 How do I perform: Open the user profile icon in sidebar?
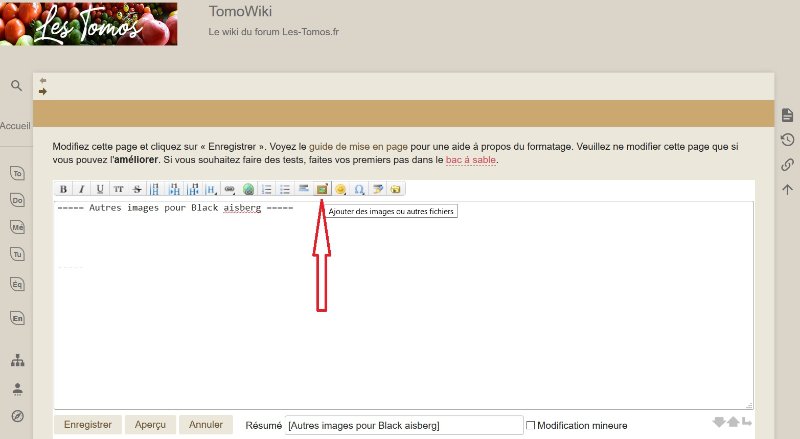pyautogui.click(x=17, y=389)
